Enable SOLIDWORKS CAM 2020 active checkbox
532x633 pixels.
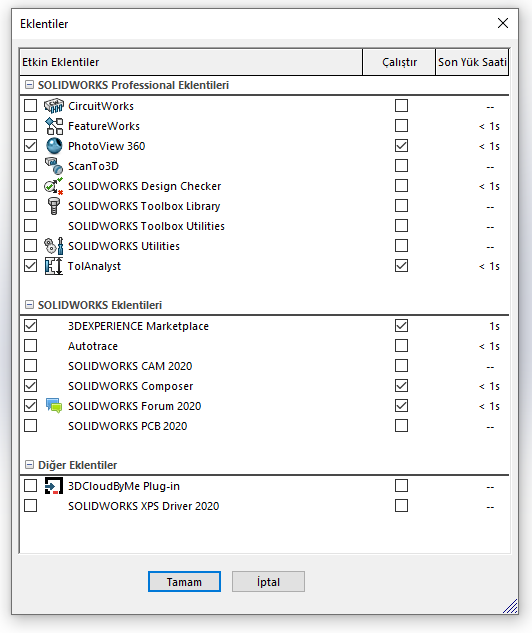point(31,366)
